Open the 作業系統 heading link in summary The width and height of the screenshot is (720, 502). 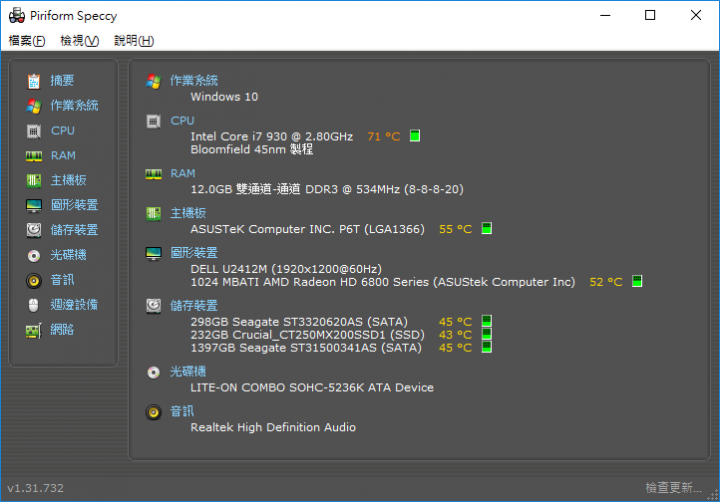(x=194, y=81)
